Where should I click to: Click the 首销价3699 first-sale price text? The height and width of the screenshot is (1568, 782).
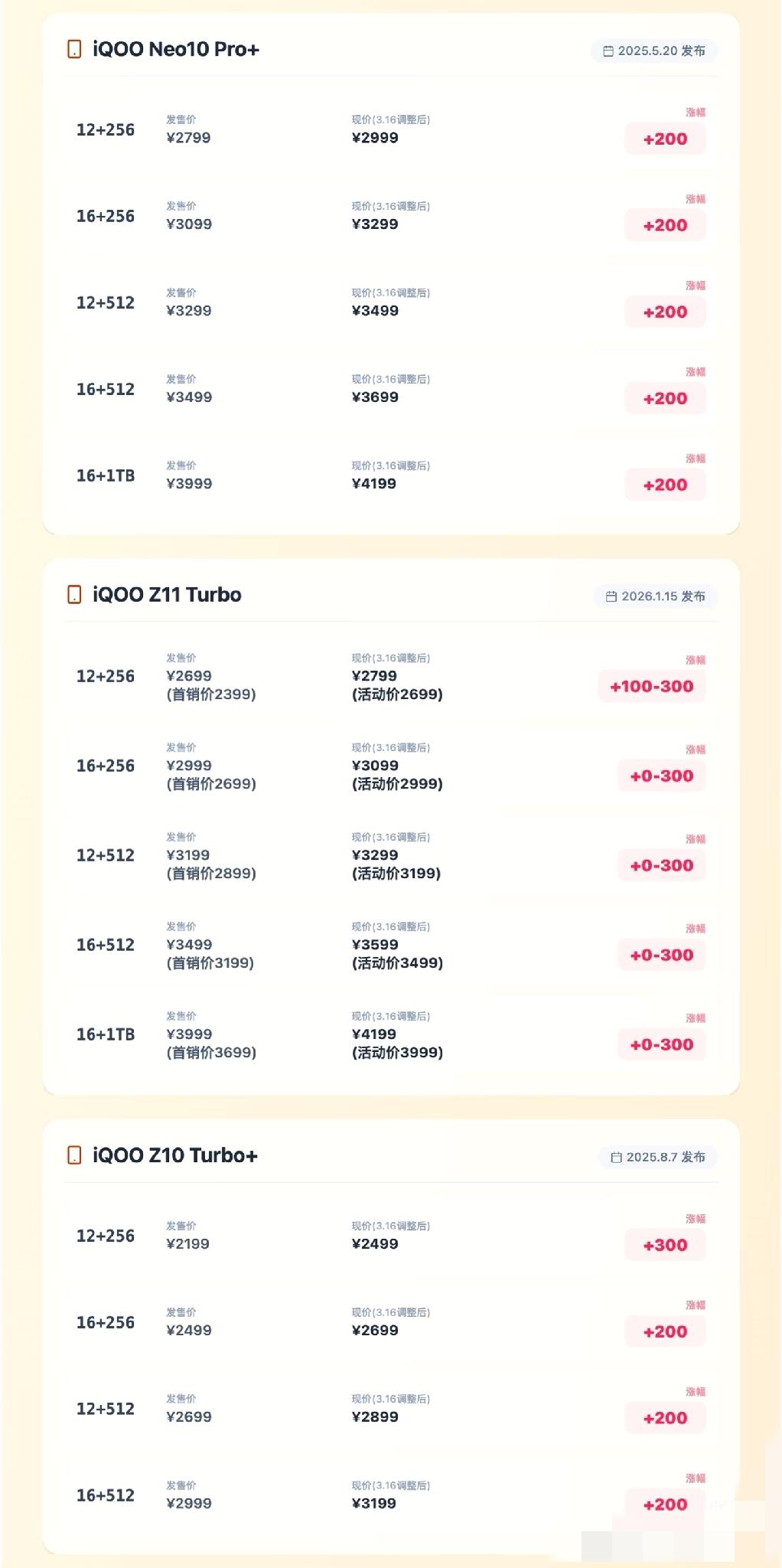(211, 1053)
